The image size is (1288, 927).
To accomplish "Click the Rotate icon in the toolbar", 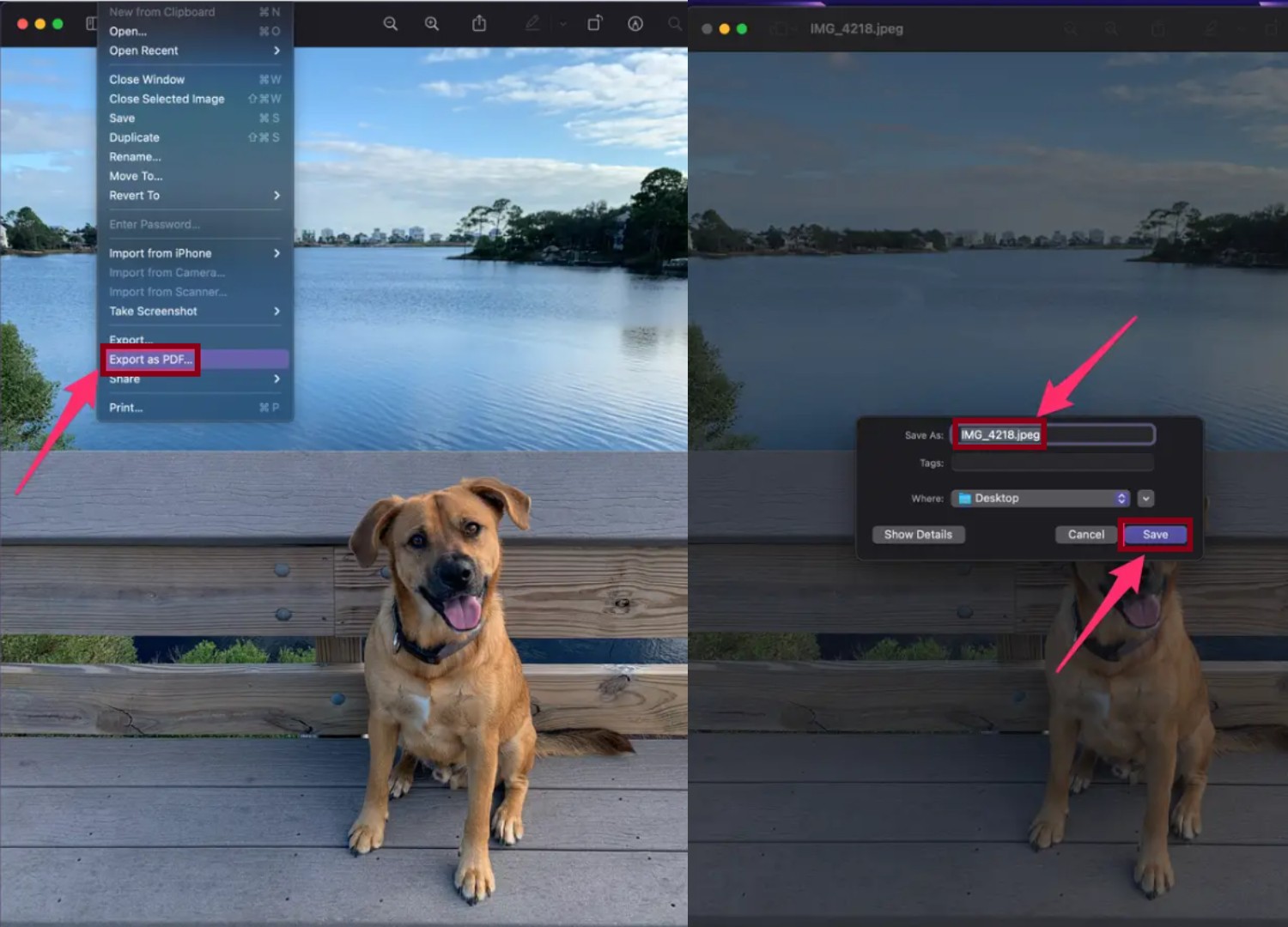I will click(x=594, y=23).
